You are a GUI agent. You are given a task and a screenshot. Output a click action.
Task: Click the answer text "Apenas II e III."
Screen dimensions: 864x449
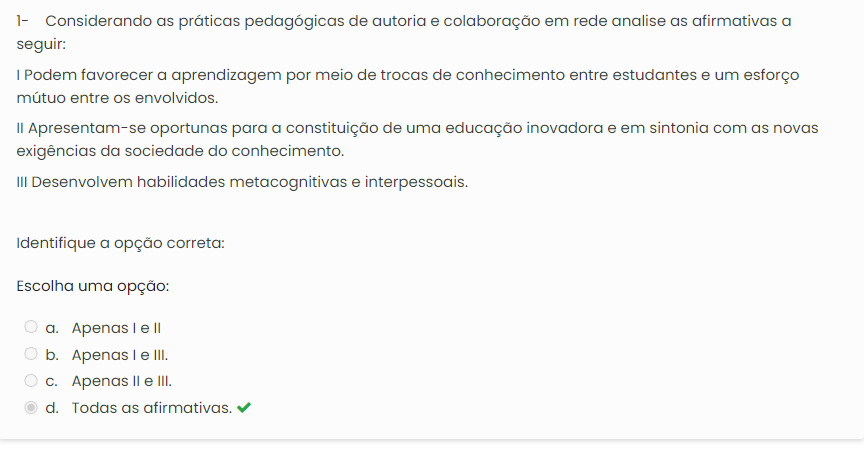(x=122, y=381)
